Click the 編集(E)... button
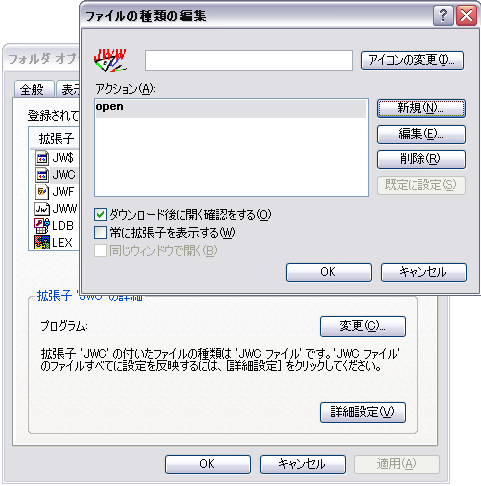 click(421, 134)
